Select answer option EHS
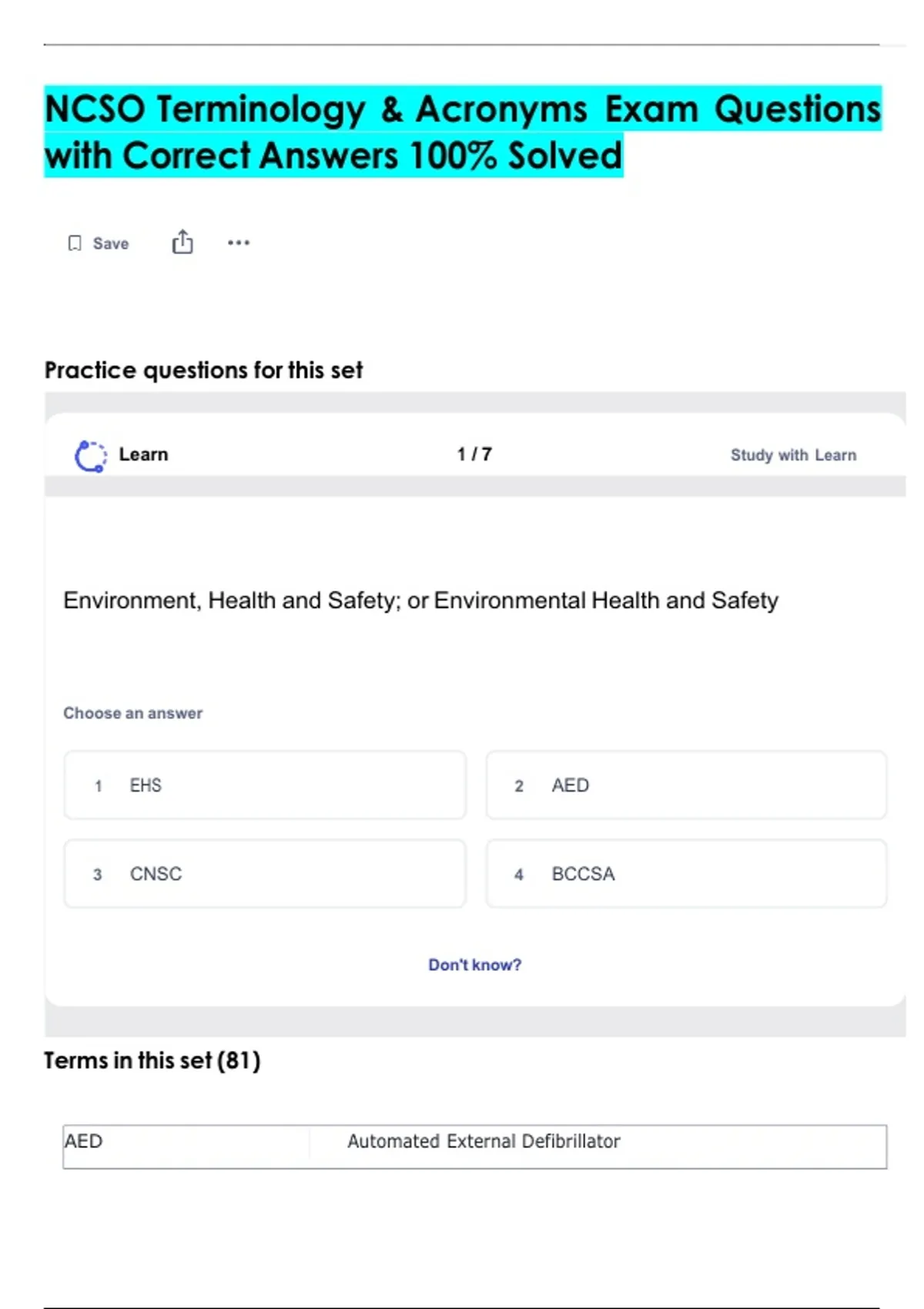This screenshot has height=1309, width=924. click(x=265, y=785)
